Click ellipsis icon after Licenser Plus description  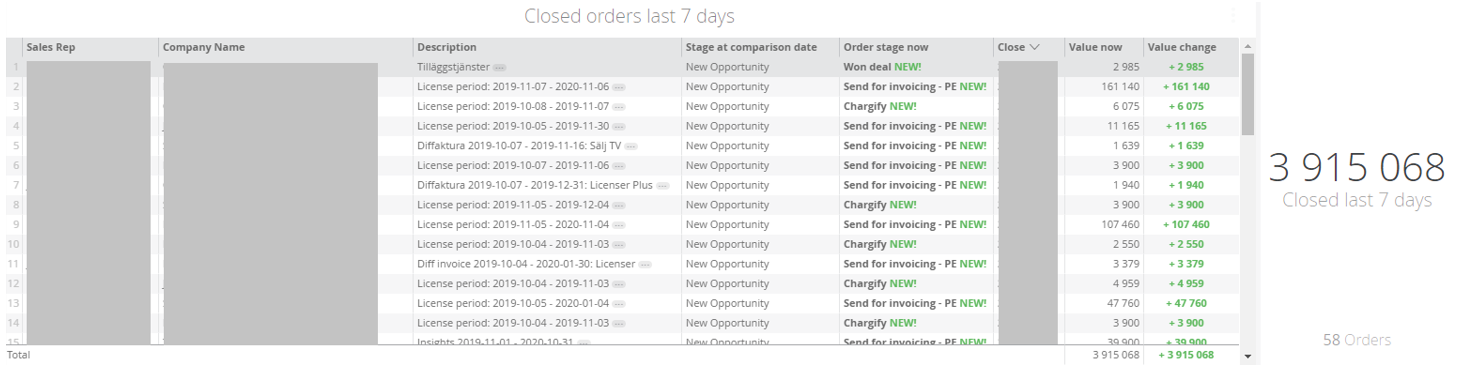pos(663,185)
